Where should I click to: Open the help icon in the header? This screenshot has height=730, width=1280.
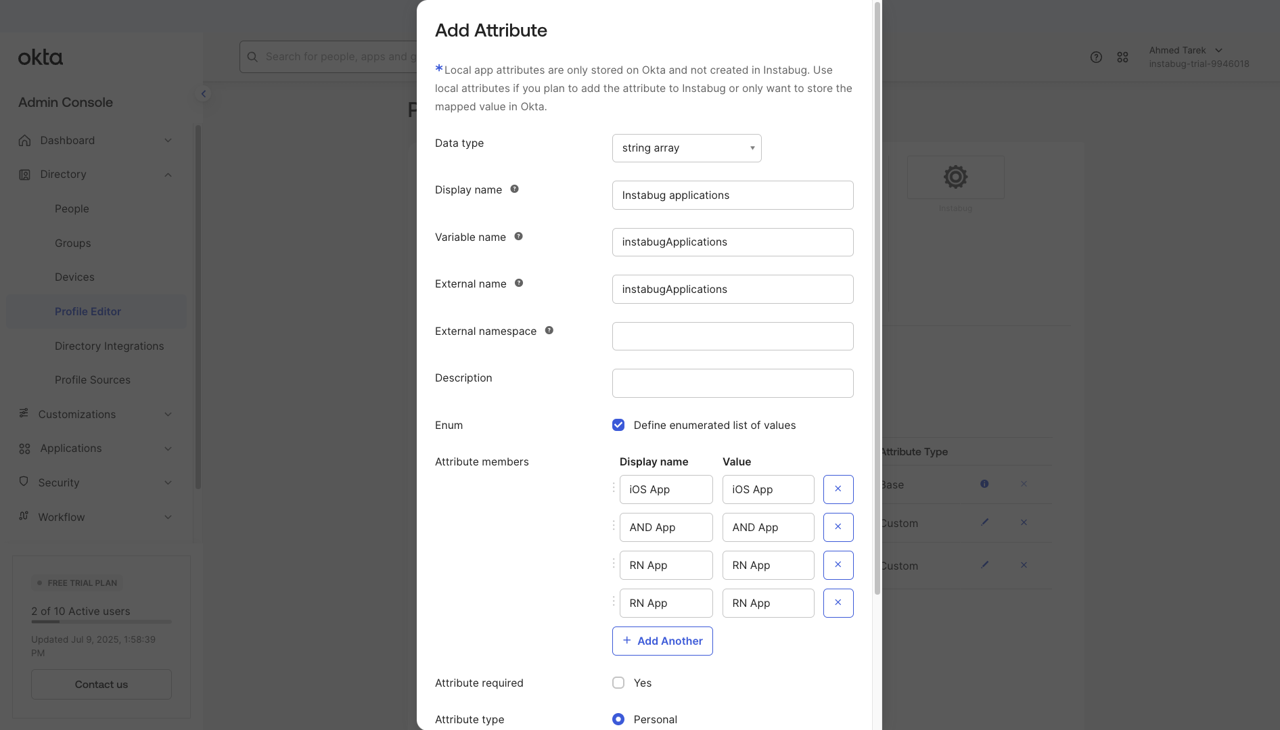tap(1096, 57)
